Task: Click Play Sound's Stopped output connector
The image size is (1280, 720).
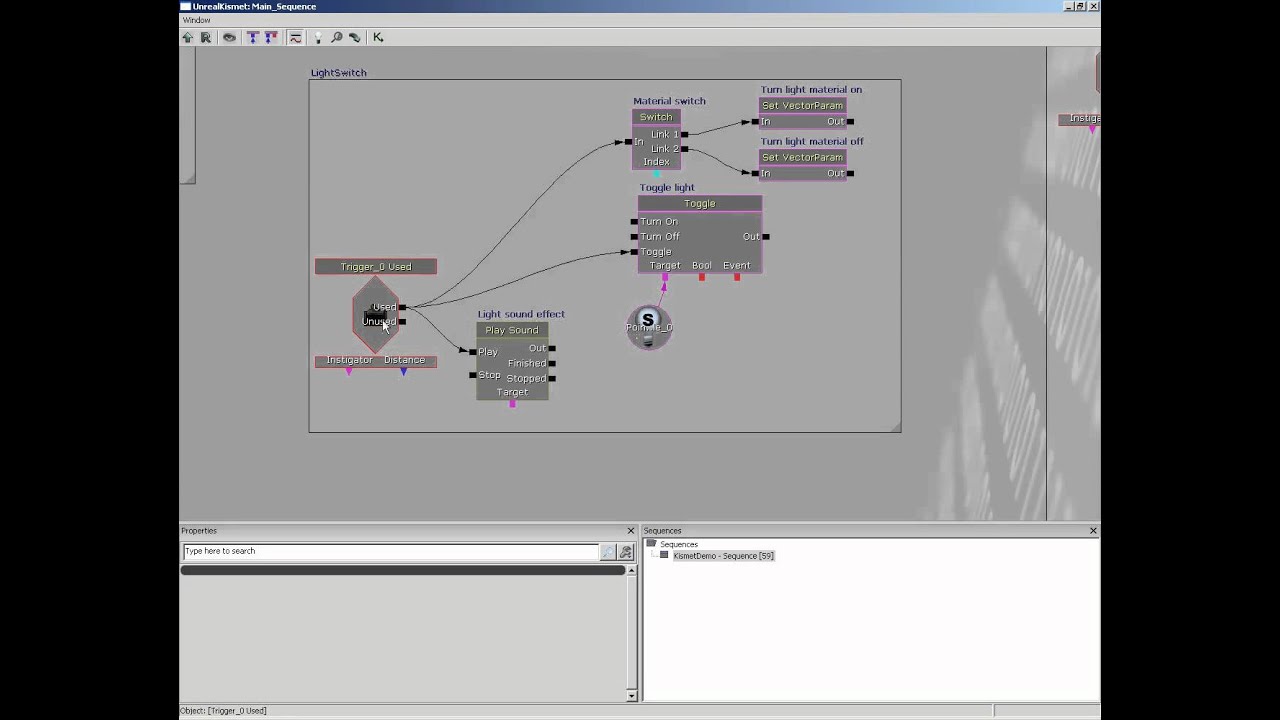Action: [552, 379]
